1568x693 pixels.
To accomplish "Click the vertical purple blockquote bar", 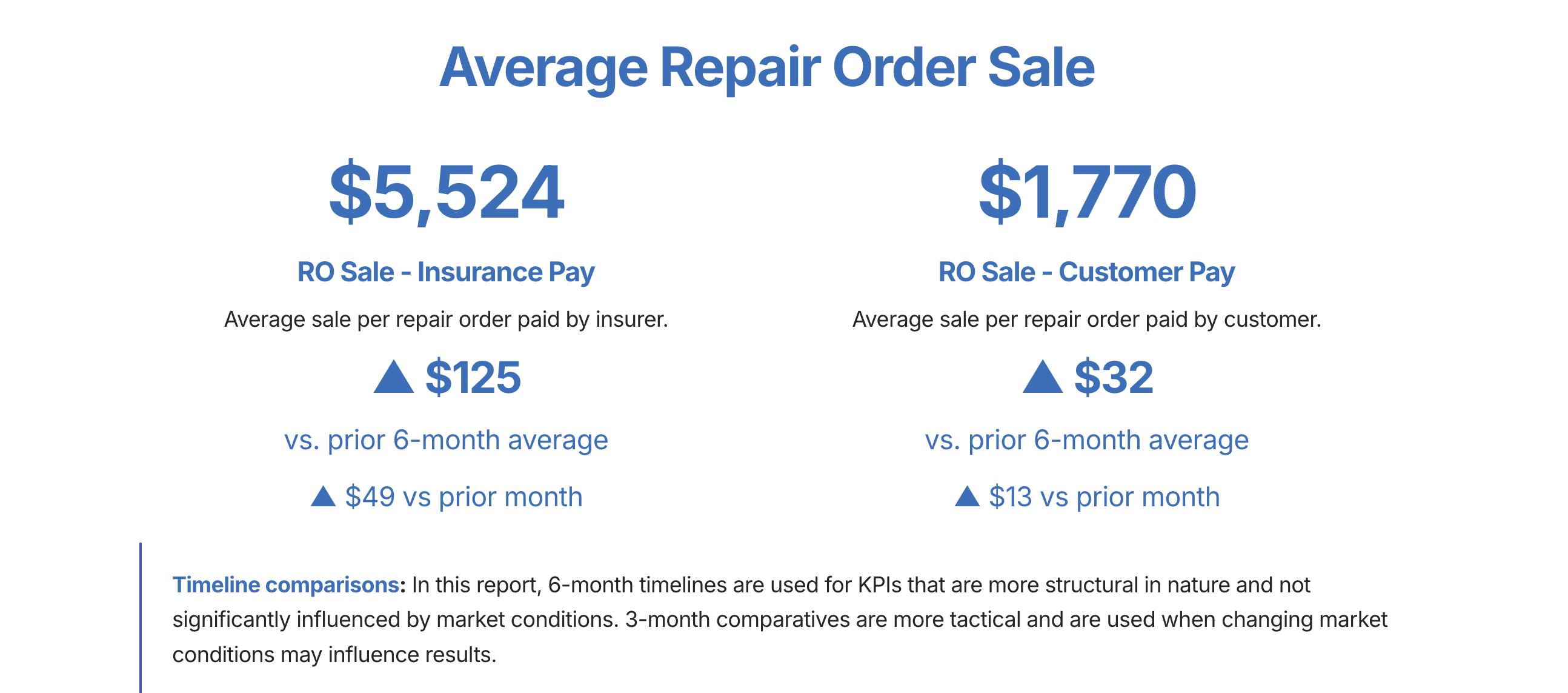I will (141, 618).
